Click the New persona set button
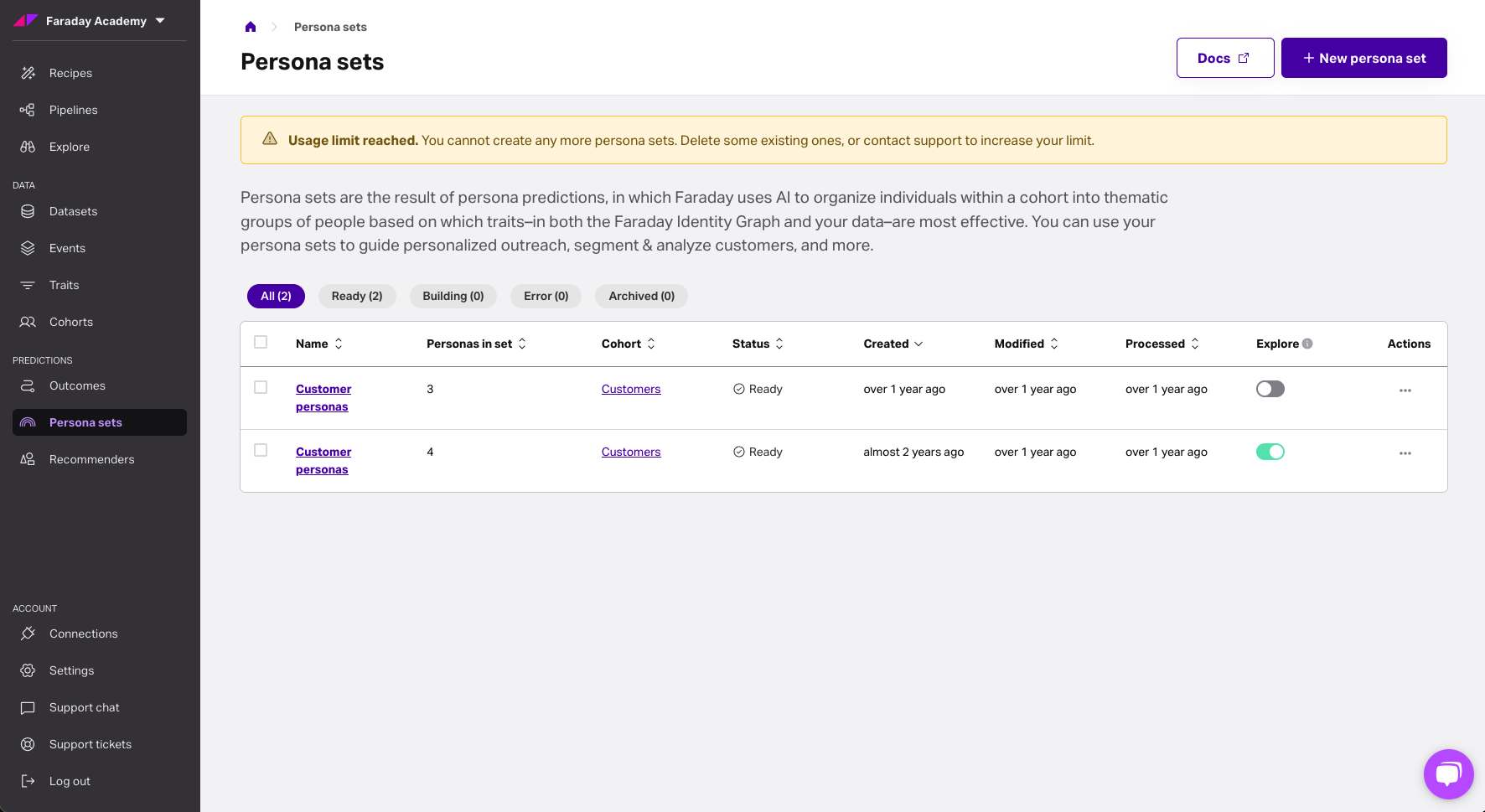Viewport: 1485px width, 812px height. click(x=1363, y=58)
